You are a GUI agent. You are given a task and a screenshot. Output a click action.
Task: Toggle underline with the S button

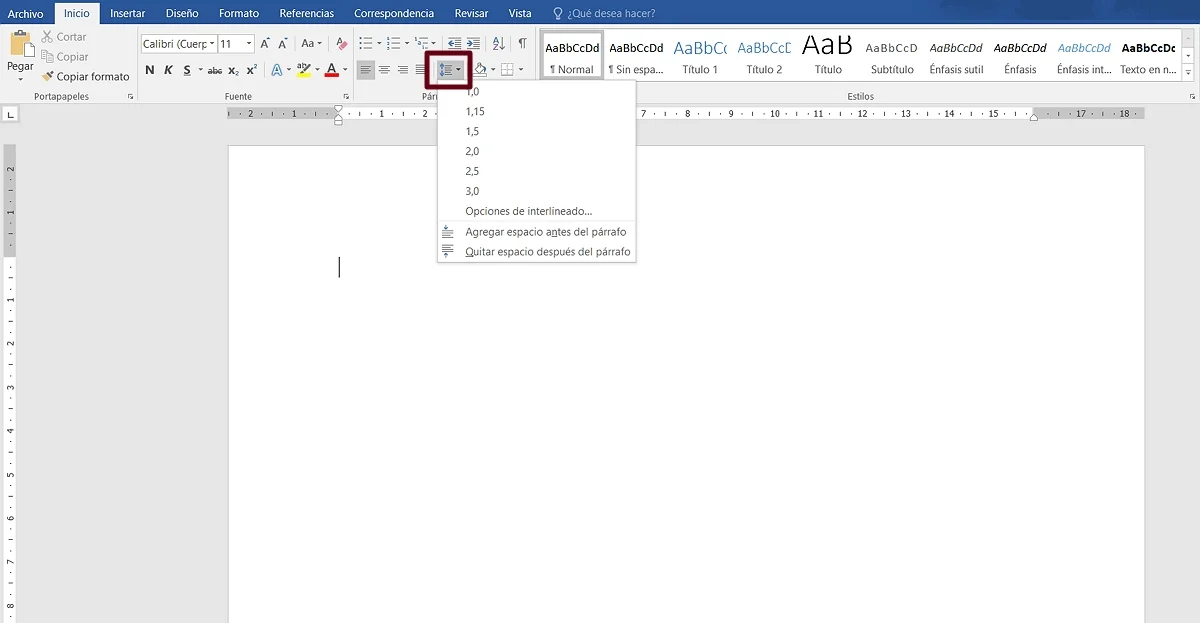(x=187, y=70)
